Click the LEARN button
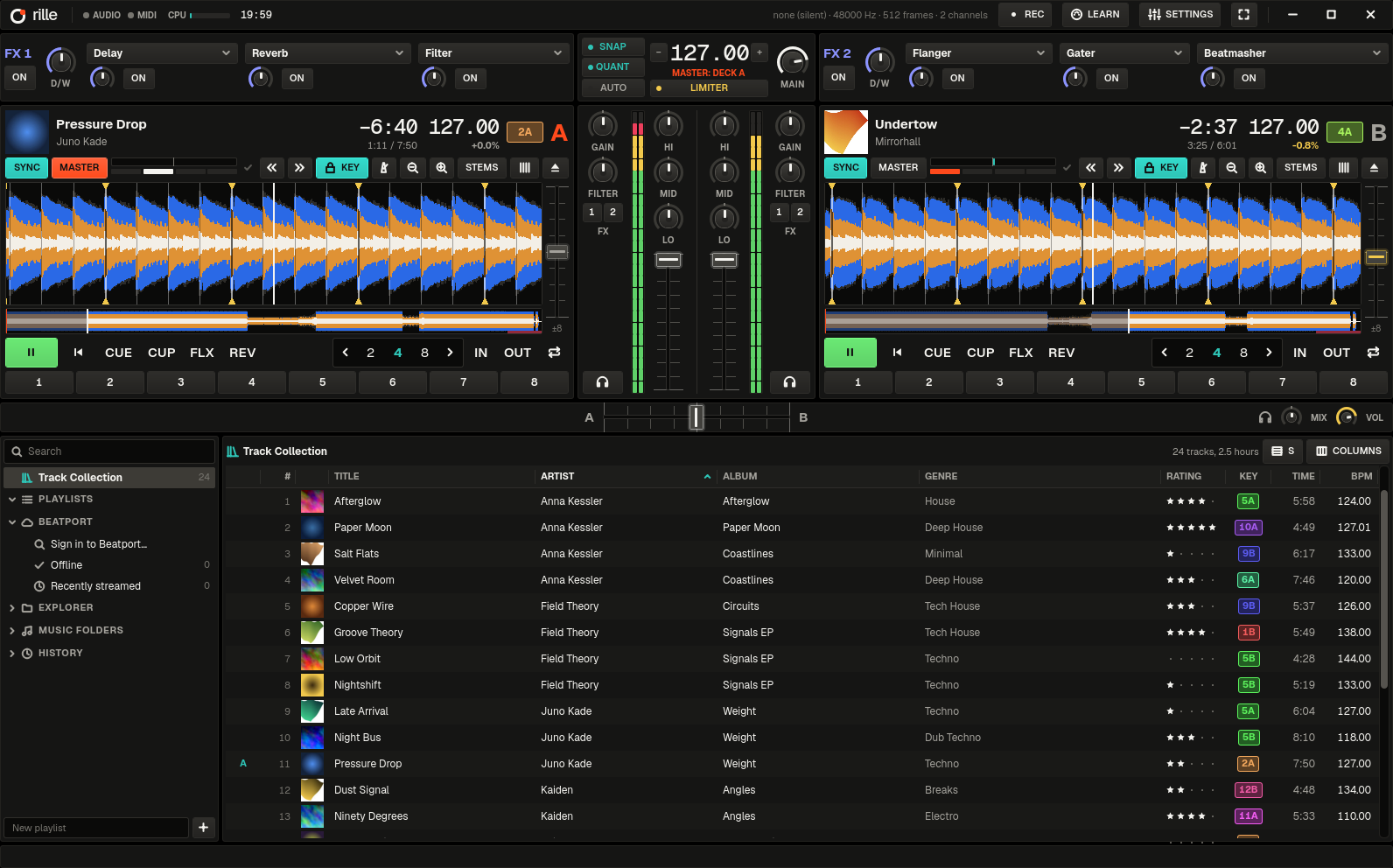 [x=1095, y=15]
